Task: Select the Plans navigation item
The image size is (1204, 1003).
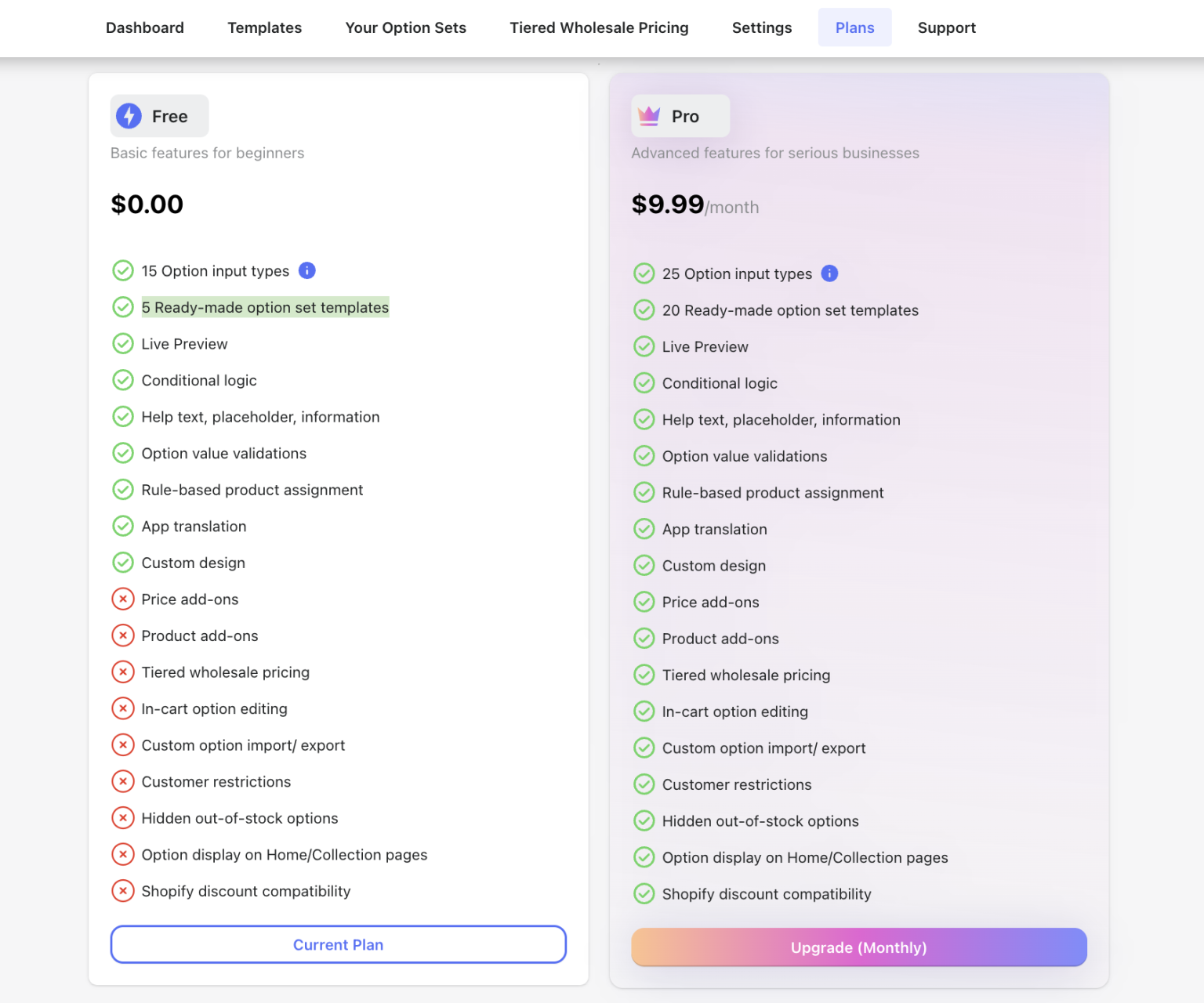Action: pyautogui.click(x=854, y=27)
